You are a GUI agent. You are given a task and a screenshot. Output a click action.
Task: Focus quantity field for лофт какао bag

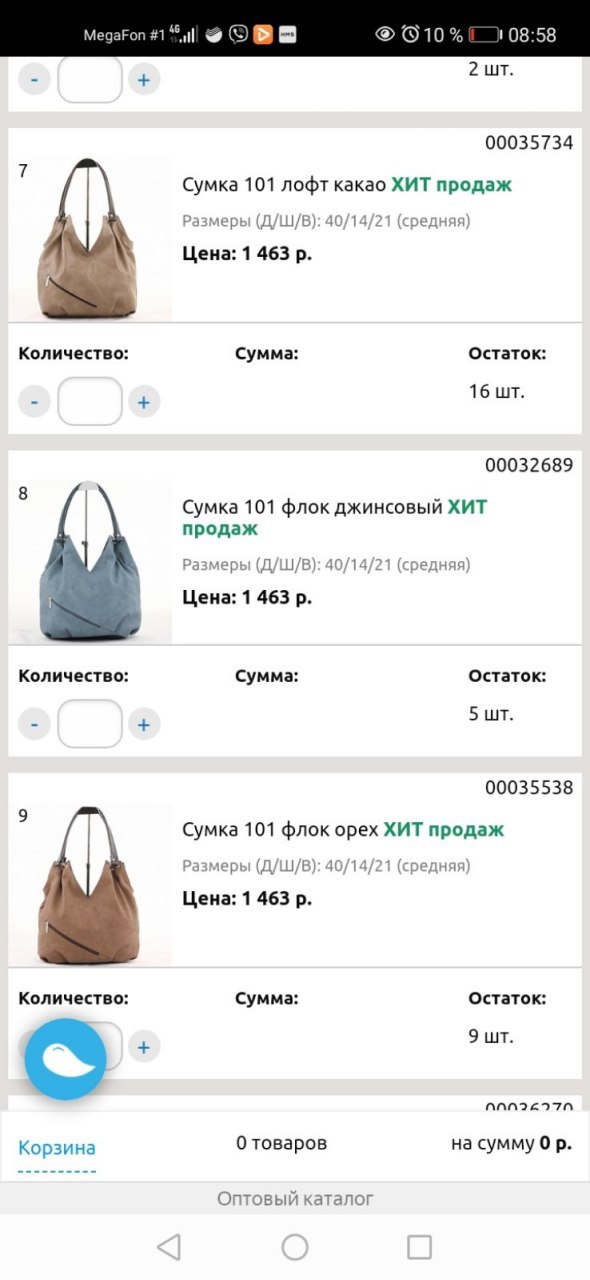click(90, 402)
